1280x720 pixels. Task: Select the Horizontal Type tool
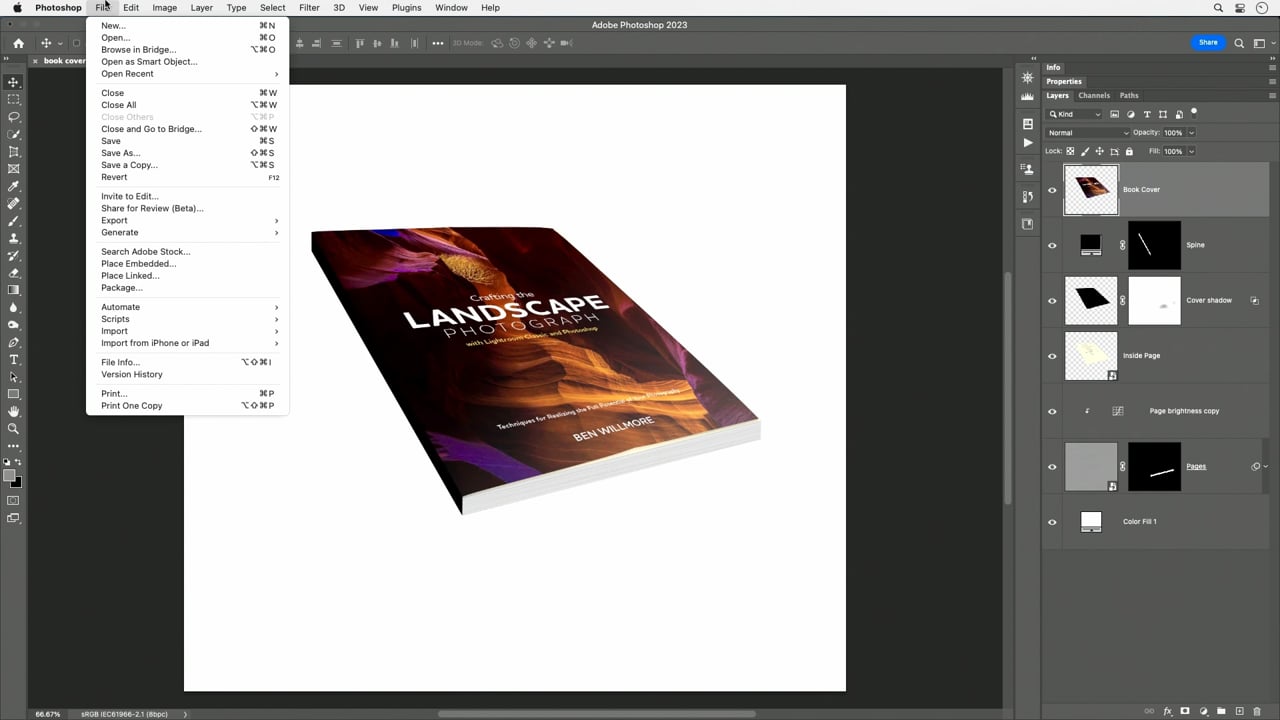[x=13, y=360]
